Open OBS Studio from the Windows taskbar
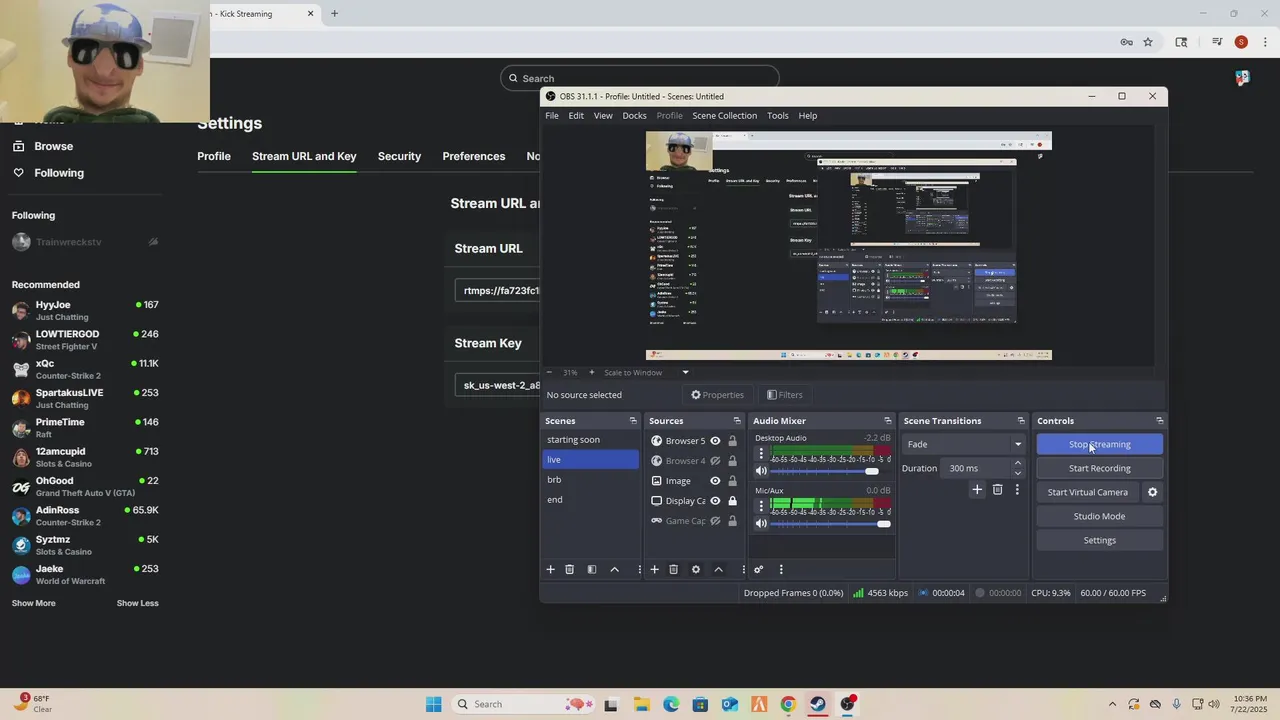Image resolution: width=1280 pixels, height=720 pixels. coord(847,704)
